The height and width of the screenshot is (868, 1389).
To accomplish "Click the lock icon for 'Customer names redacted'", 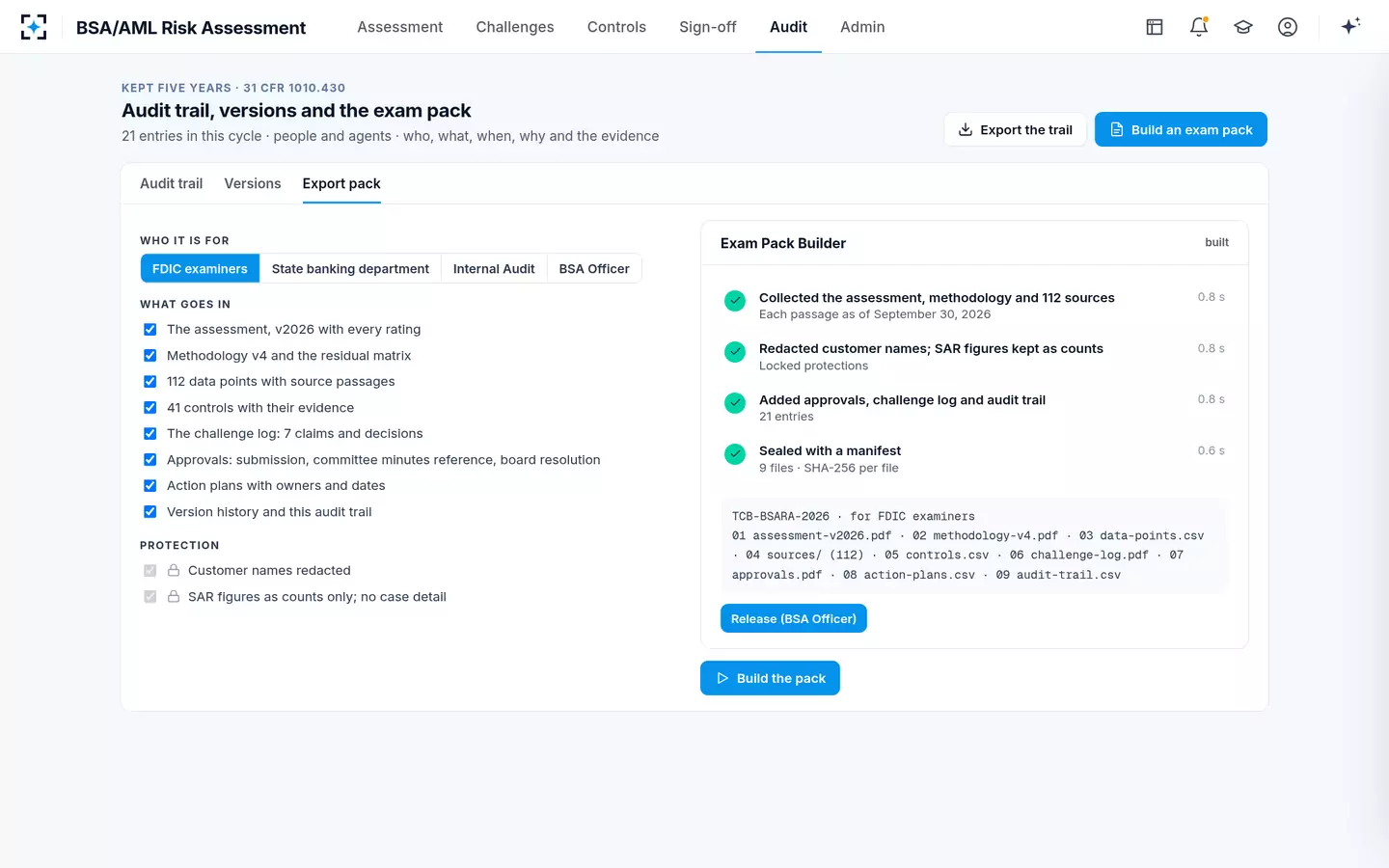I will point(174,571).
